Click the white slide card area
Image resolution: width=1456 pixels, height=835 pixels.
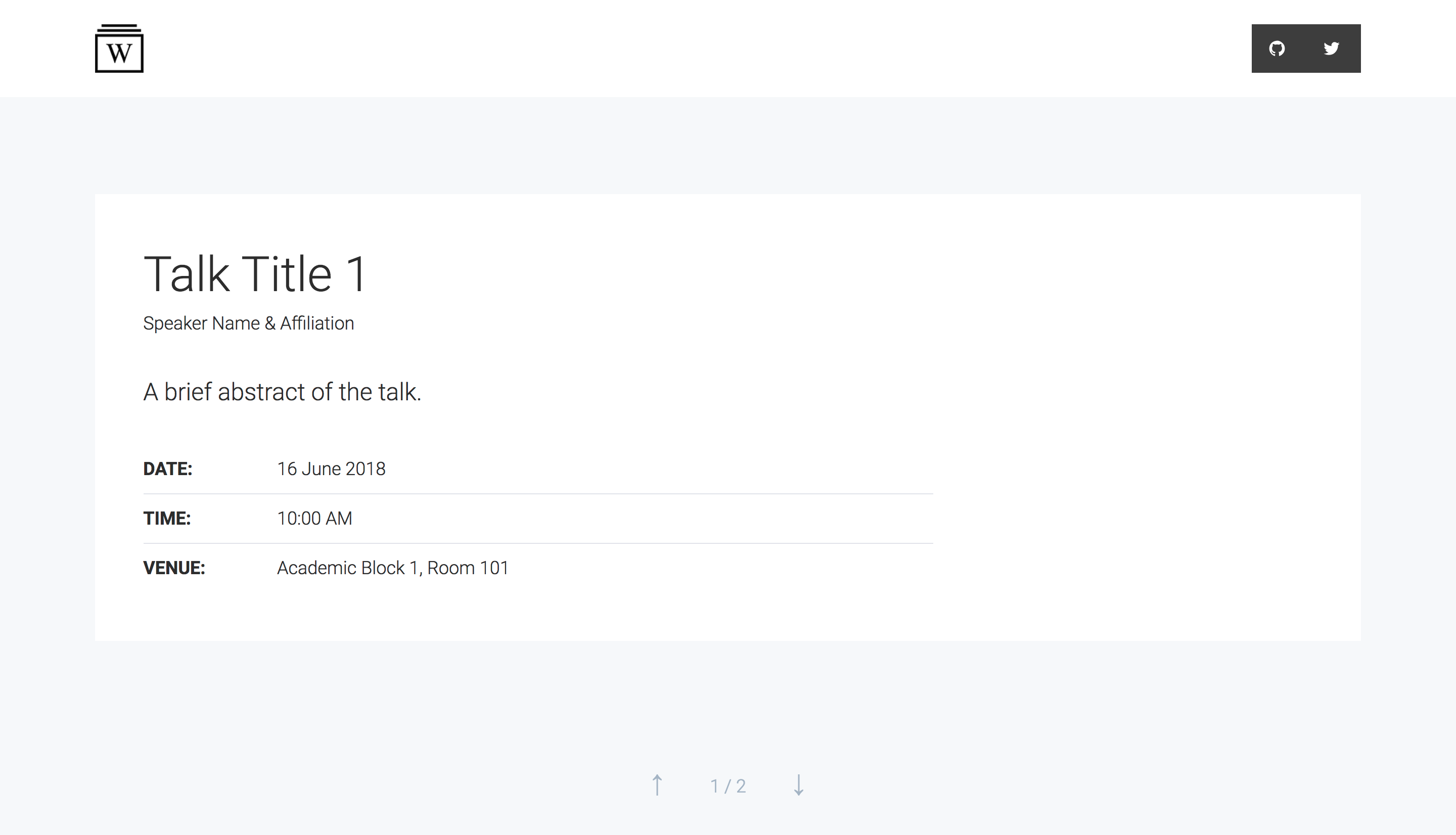pyautogui.click(x=727, y=417)
